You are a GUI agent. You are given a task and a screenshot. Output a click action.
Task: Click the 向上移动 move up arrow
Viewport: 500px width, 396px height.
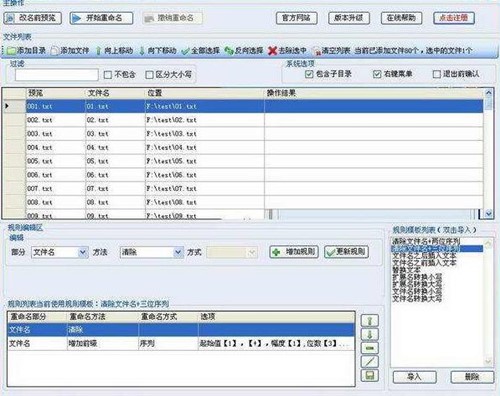(98, 51)
